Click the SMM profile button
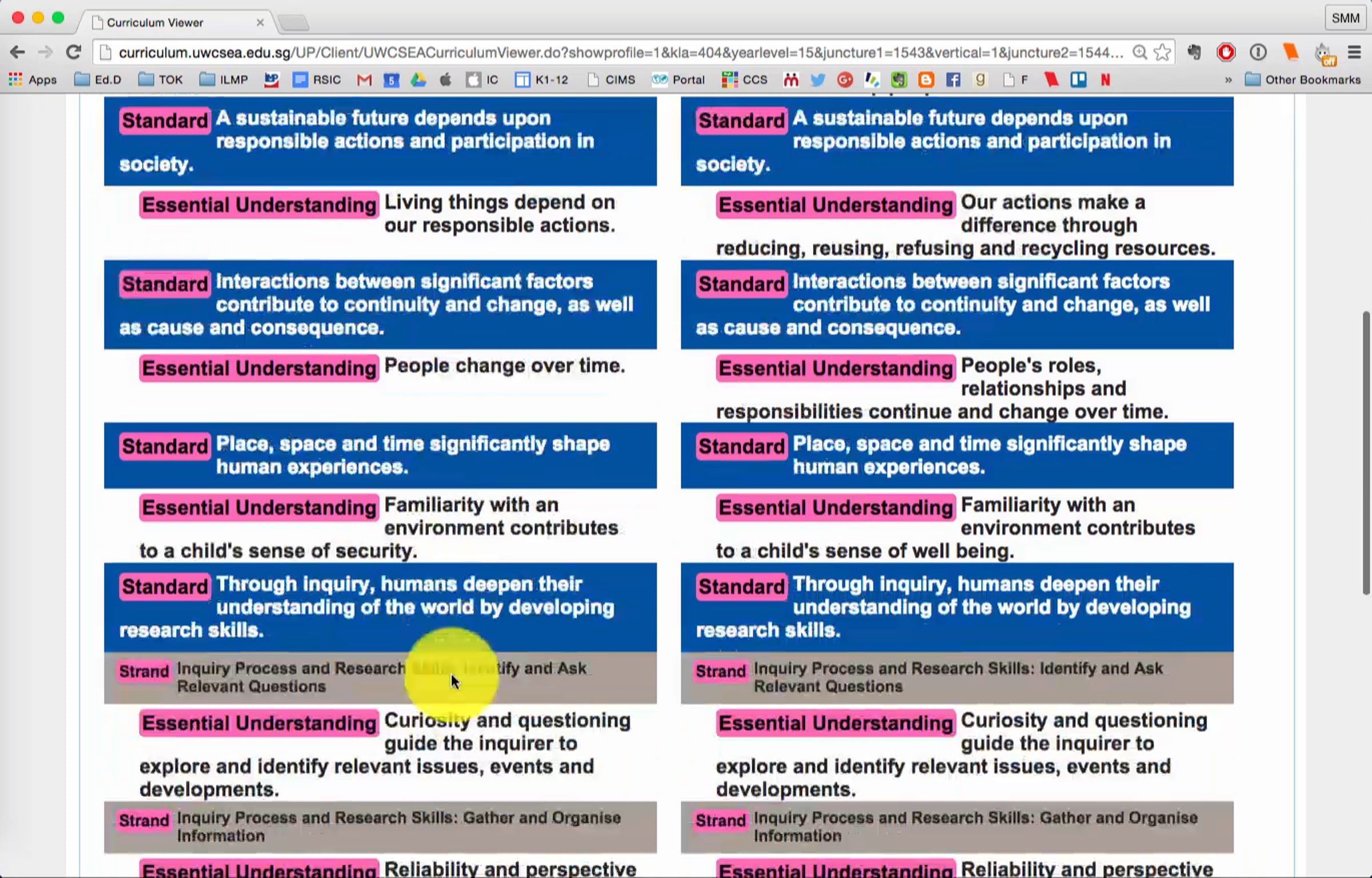Screen dimensions: 1372x878 tap(1345, 18)
